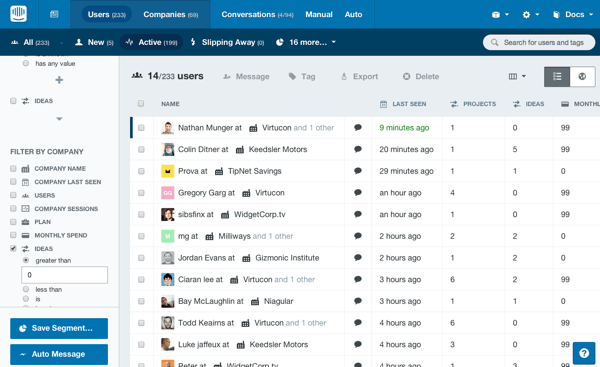The height and width of the screenshot is (367, 600).
Task: Click the Save Segment button
Action: (x=59, y=328)
